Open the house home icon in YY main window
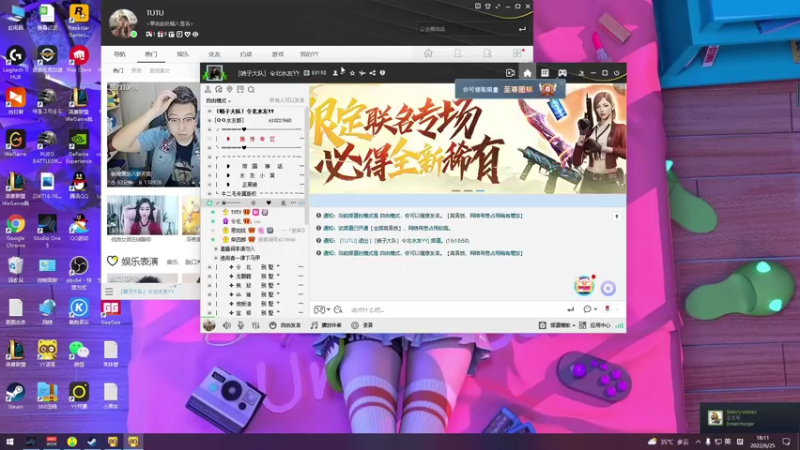 [428, 54]
